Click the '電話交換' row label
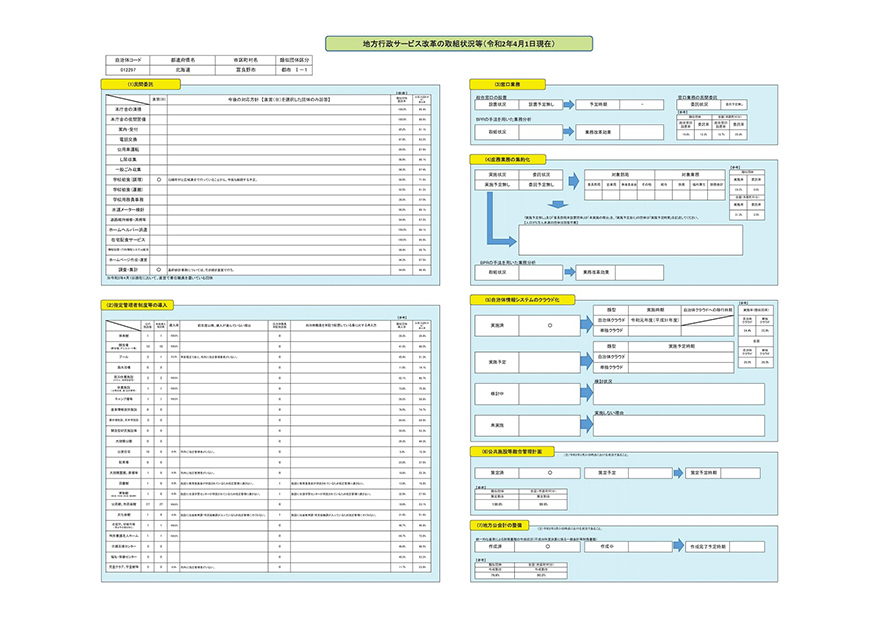This screenshot has width=880, height=622. coord(128,140)
